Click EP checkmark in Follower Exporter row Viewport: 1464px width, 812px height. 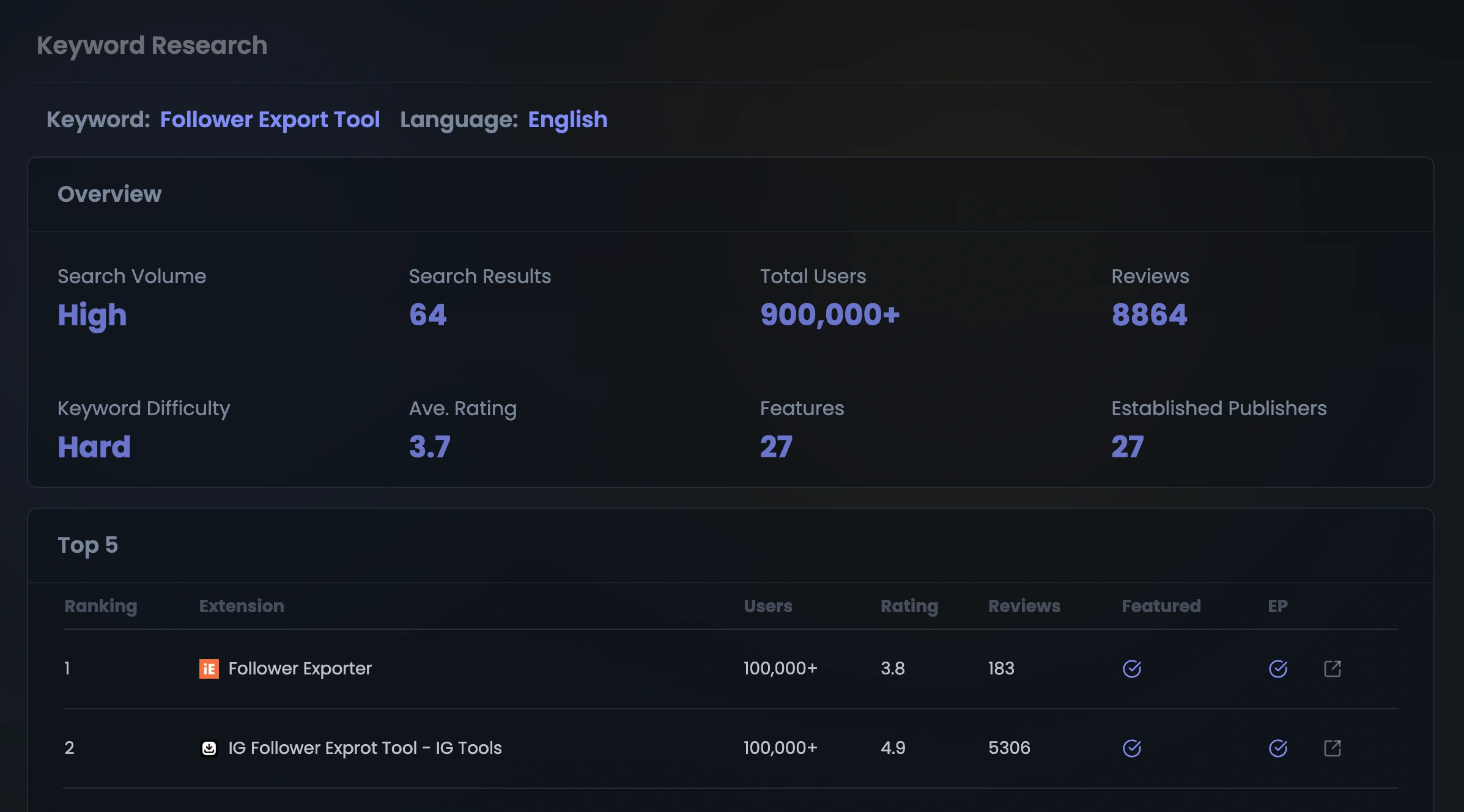tap(1278, 669)
